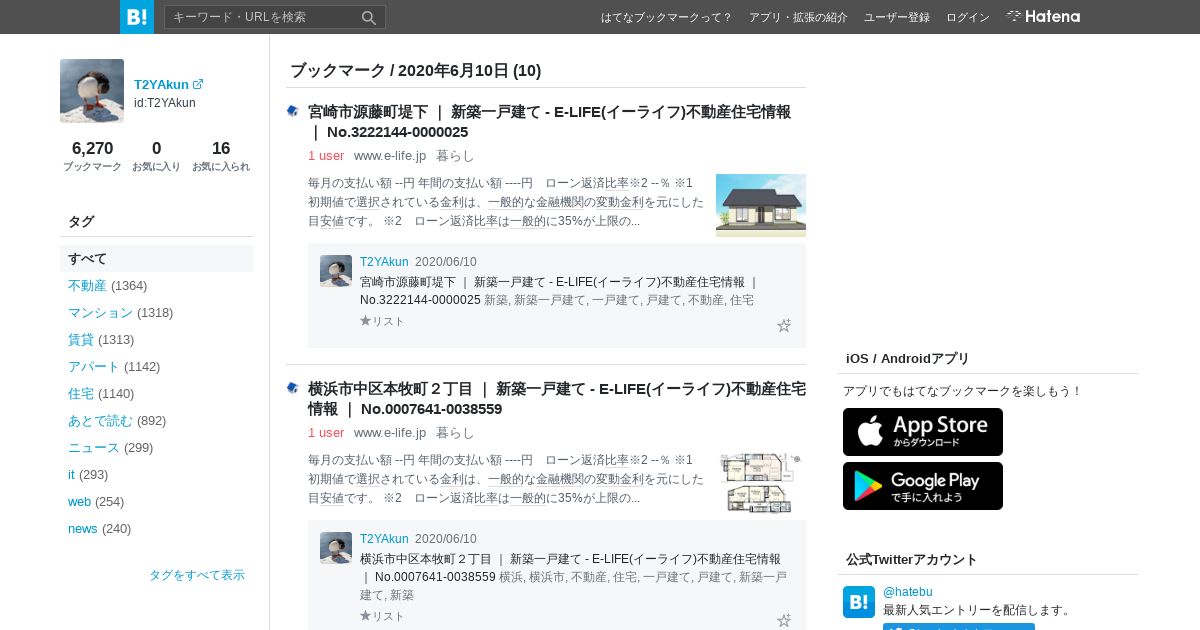Image resolution: width=1200 pixels, height=630 pixels.
Task: Open 2020/06/10 date in 横浜市 comment
Action: (x=446, y=539)
